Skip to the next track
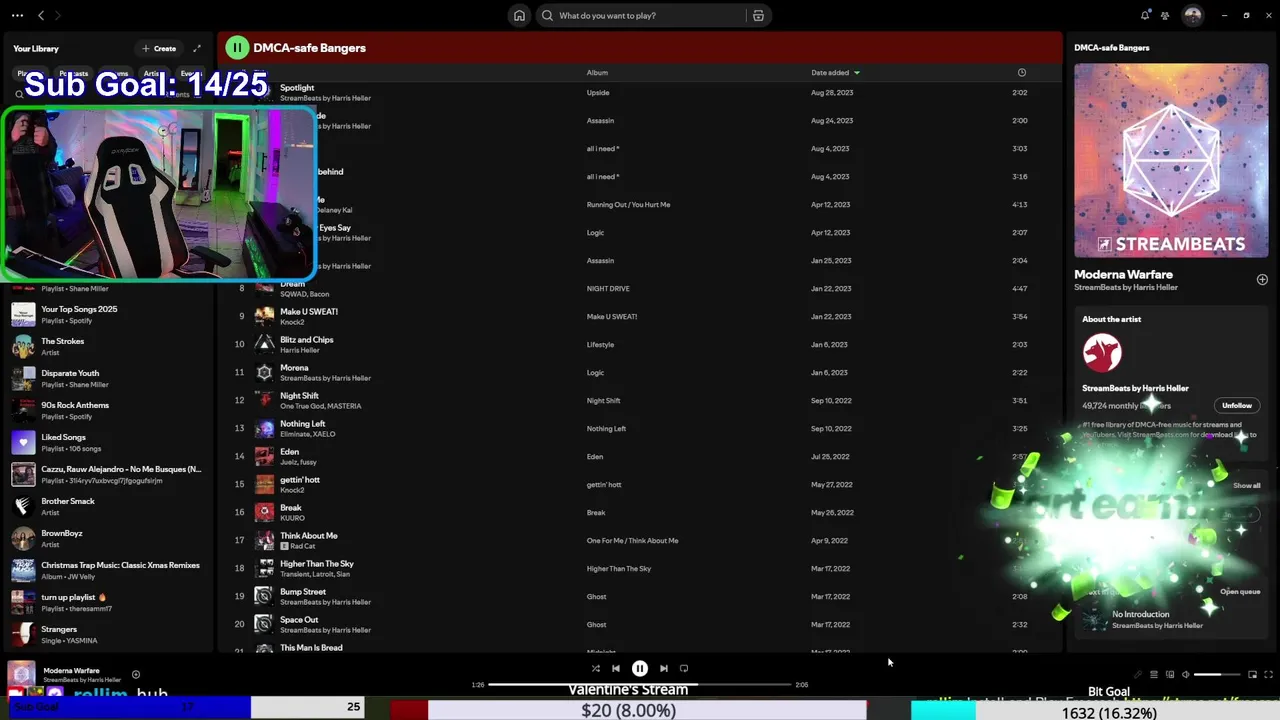This screenshot has height=720, width=1280. 663,668
